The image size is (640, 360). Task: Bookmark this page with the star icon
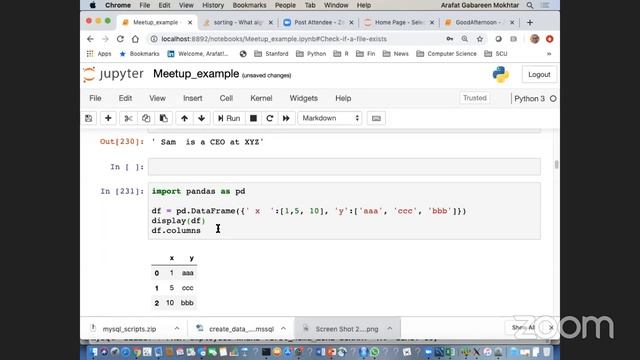(480, 39)
